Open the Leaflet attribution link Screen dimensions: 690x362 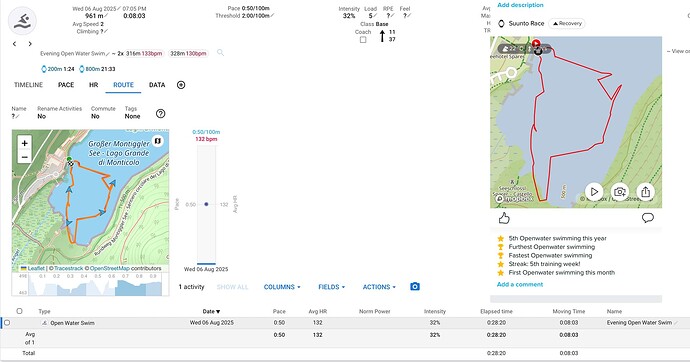36,268
